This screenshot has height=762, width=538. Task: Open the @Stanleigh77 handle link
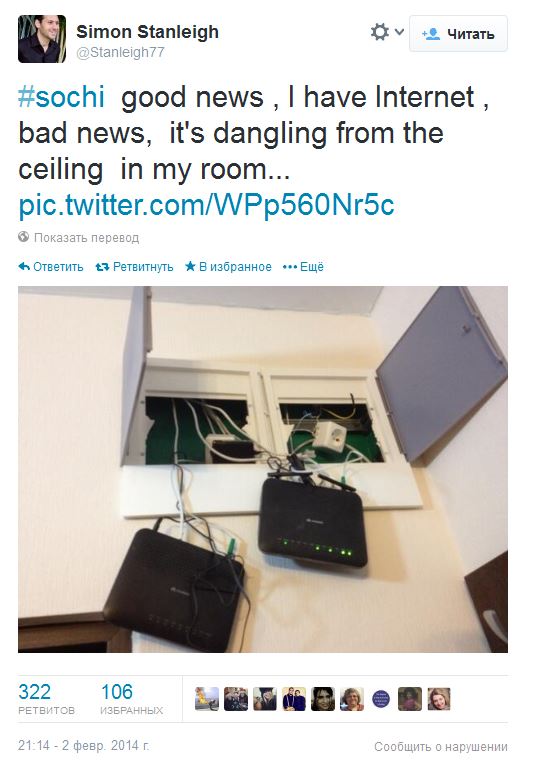121,52
